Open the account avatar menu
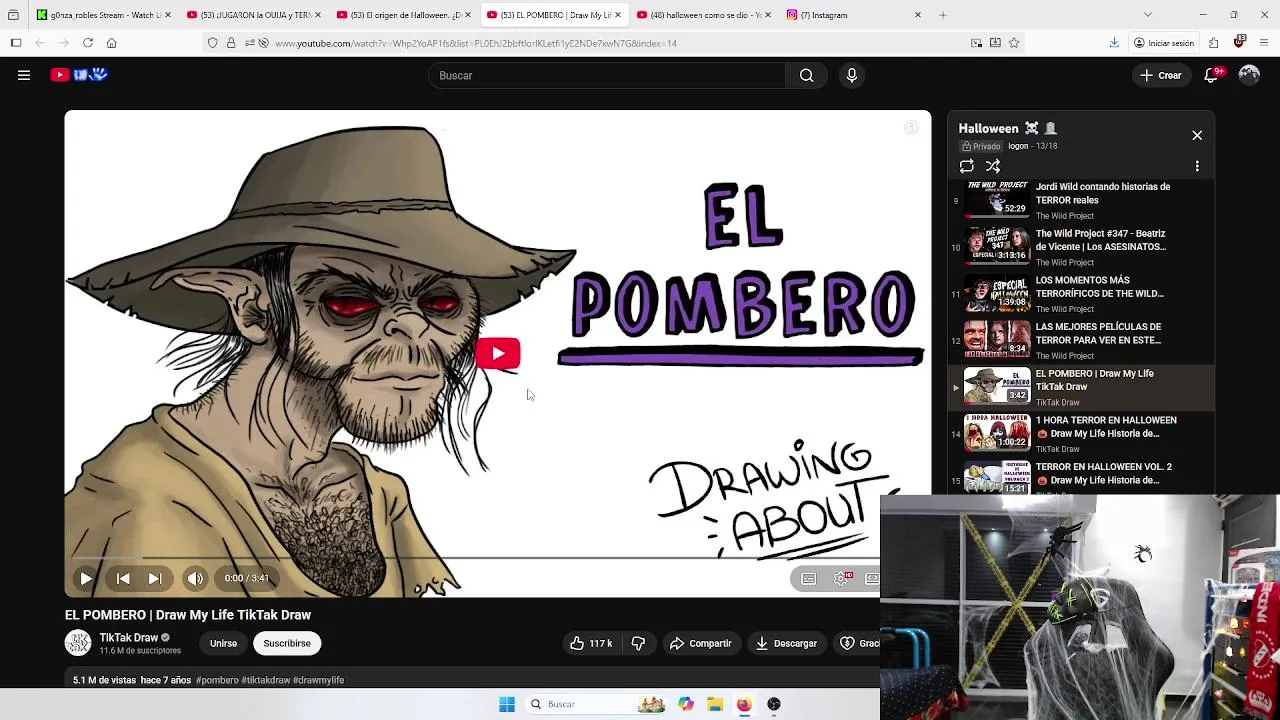Image resolution: width=1280 pixels, height=720 pixels. point(1249,75)
